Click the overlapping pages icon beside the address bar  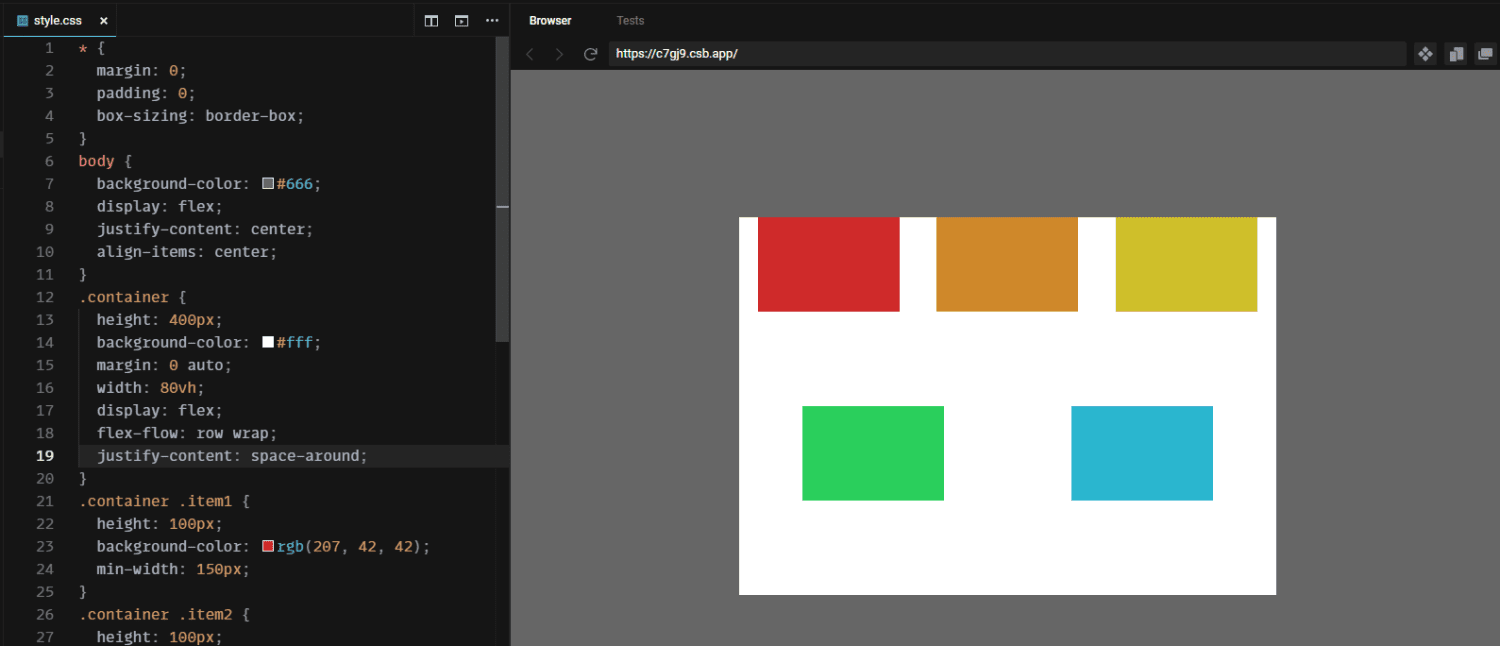(1456, 54)
